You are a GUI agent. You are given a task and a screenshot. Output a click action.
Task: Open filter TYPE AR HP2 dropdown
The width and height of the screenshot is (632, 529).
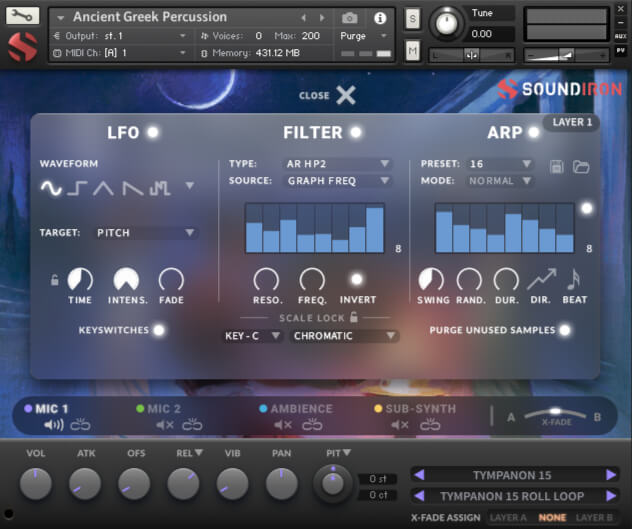click(338, 164)
